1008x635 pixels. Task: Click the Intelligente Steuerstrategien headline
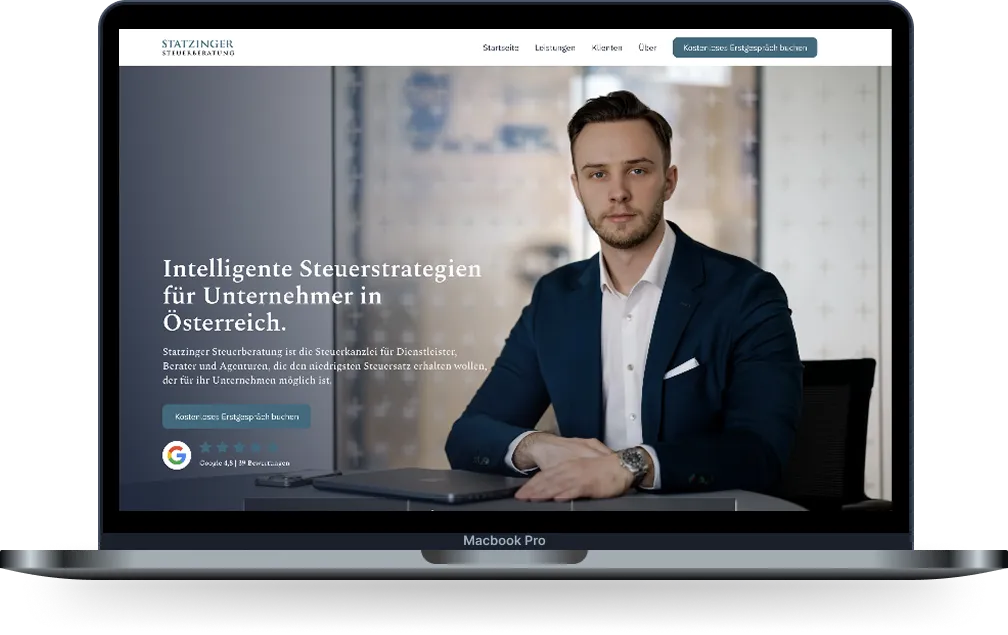point(322,296)
